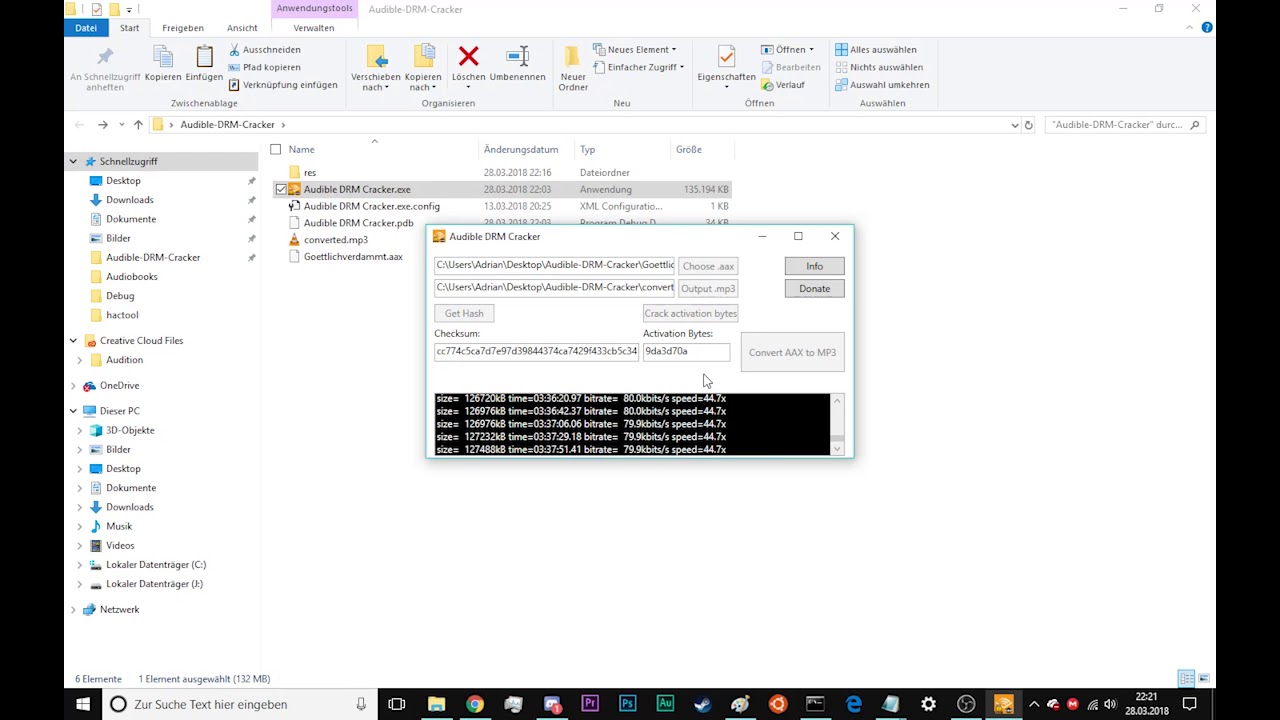The width and height of the screenshot is (1280, 720).
Task: Open Adobe Premiere Pro from taskbar
Action: coord(590,704)
